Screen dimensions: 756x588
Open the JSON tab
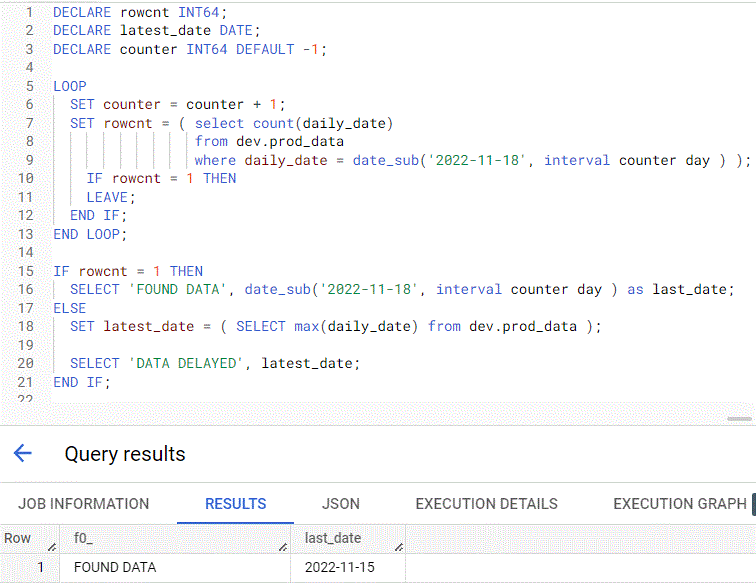point(340,504)
